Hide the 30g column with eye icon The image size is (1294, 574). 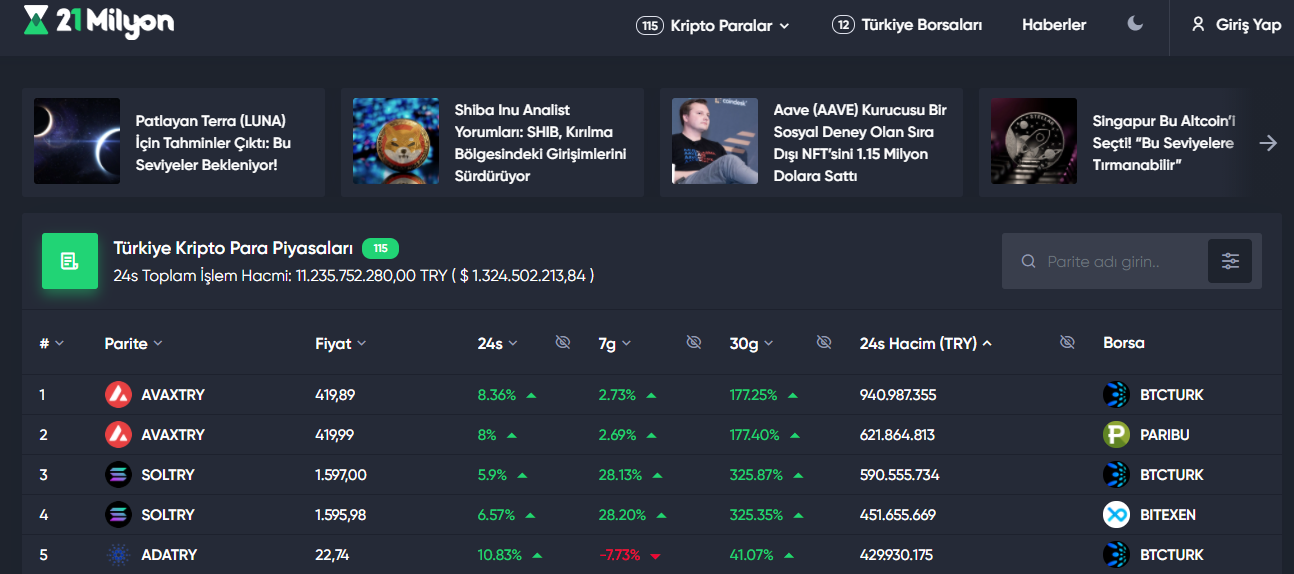pyautogui.click(x=824, y=343)
